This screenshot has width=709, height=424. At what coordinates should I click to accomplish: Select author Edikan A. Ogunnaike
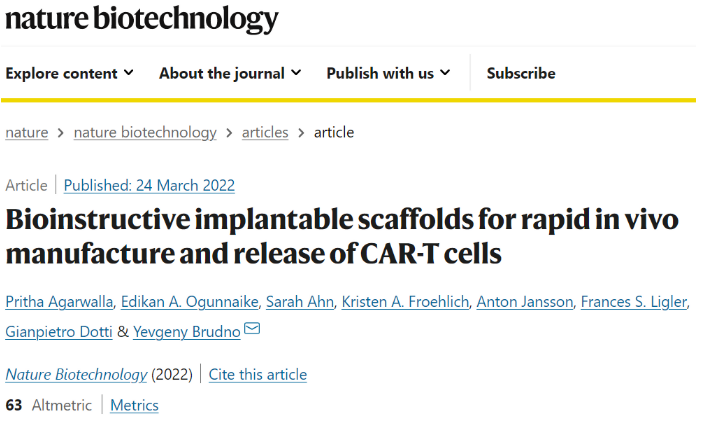tap(189, 302)
